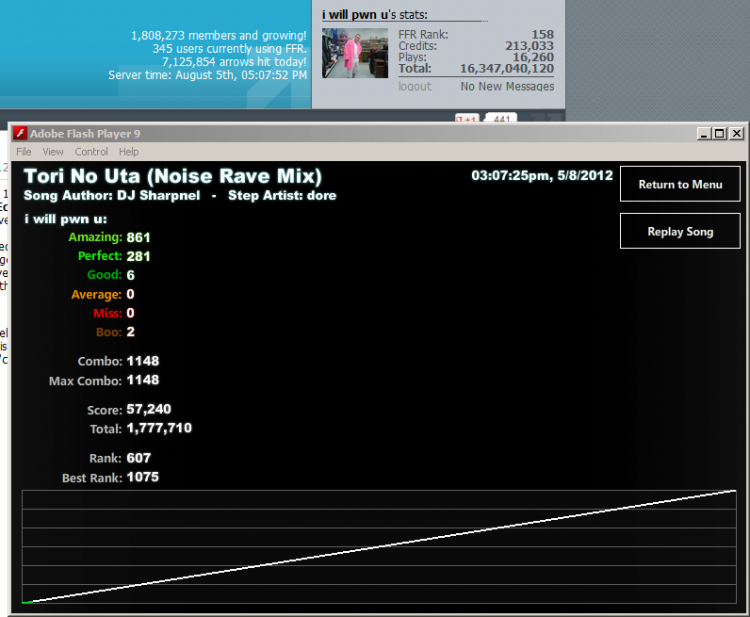Minimize the Flash Player window
Screen dimensions: 750x617
click(704, 133)
